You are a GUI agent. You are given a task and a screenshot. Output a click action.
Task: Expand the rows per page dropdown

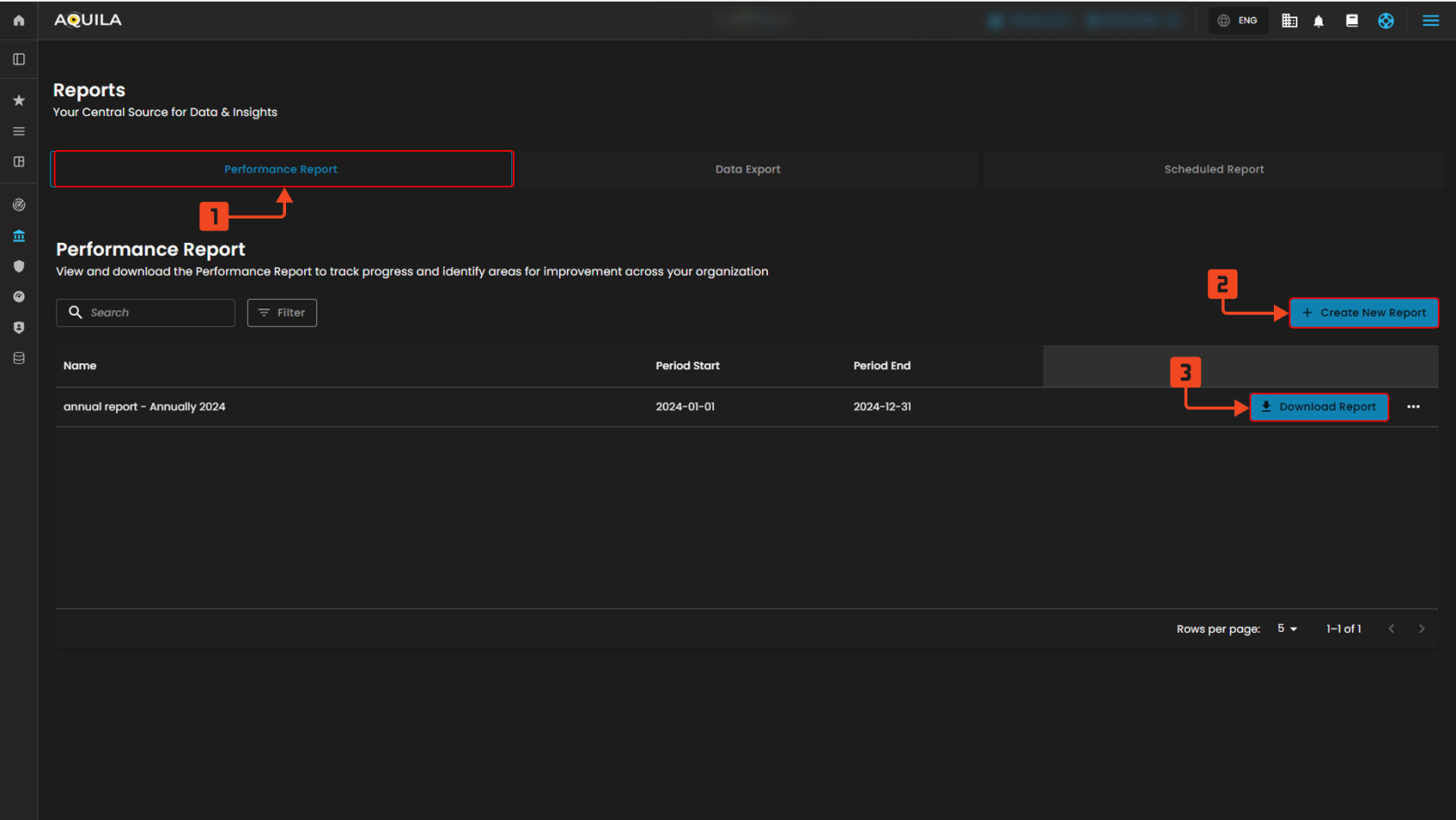1287,628
